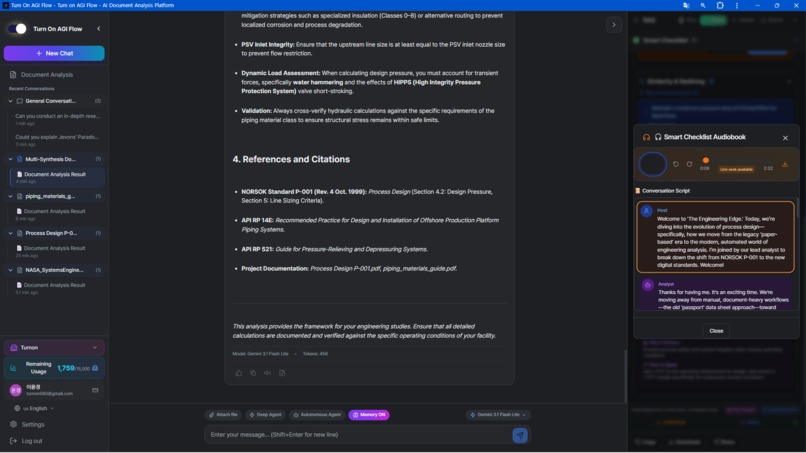This screenshot has width=806, height=453.
Task: Collapse the Multi-Synthesis Do... group
Action: point(10,159)
